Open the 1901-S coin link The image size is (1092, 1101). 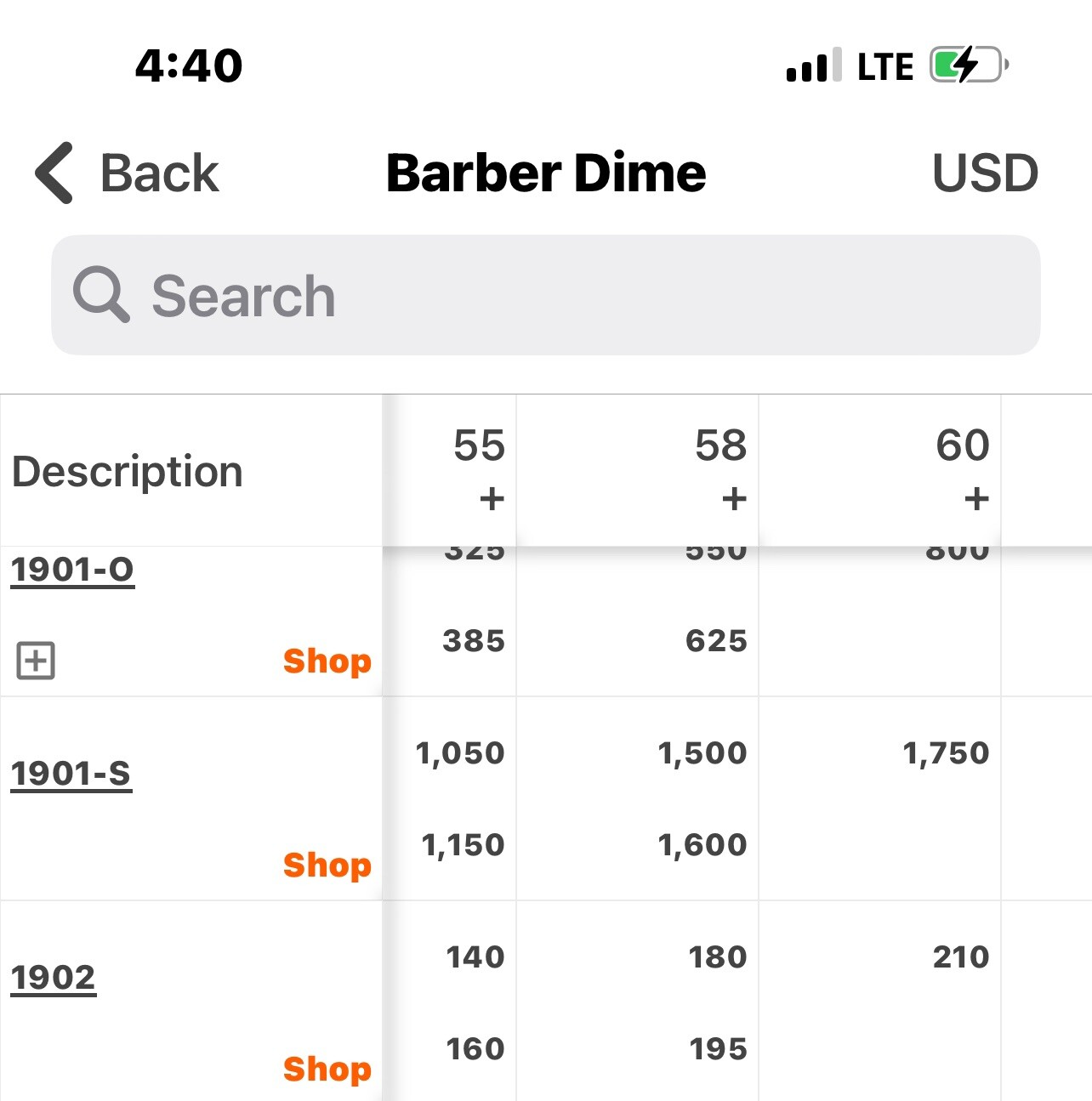pos(71,774)
